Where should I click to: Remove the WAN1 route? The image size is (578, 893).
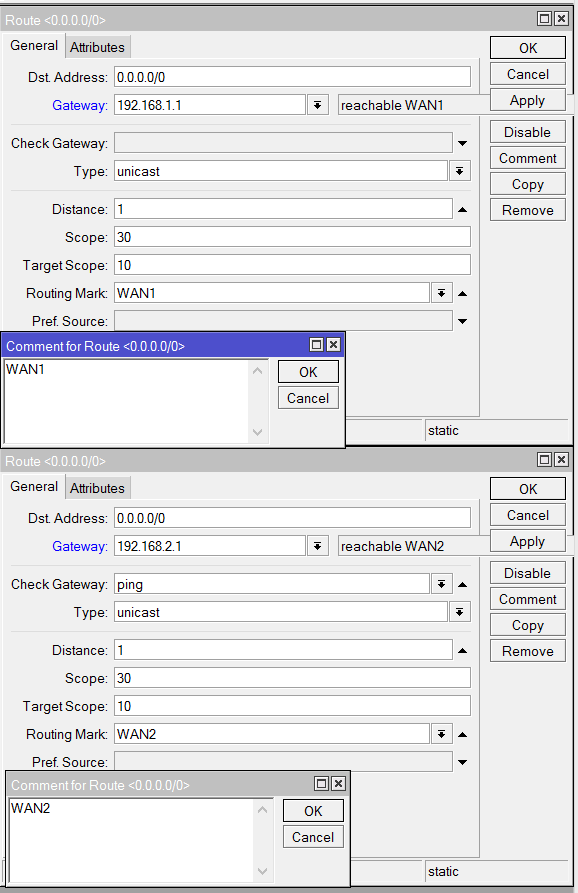(x=527, y=210)
